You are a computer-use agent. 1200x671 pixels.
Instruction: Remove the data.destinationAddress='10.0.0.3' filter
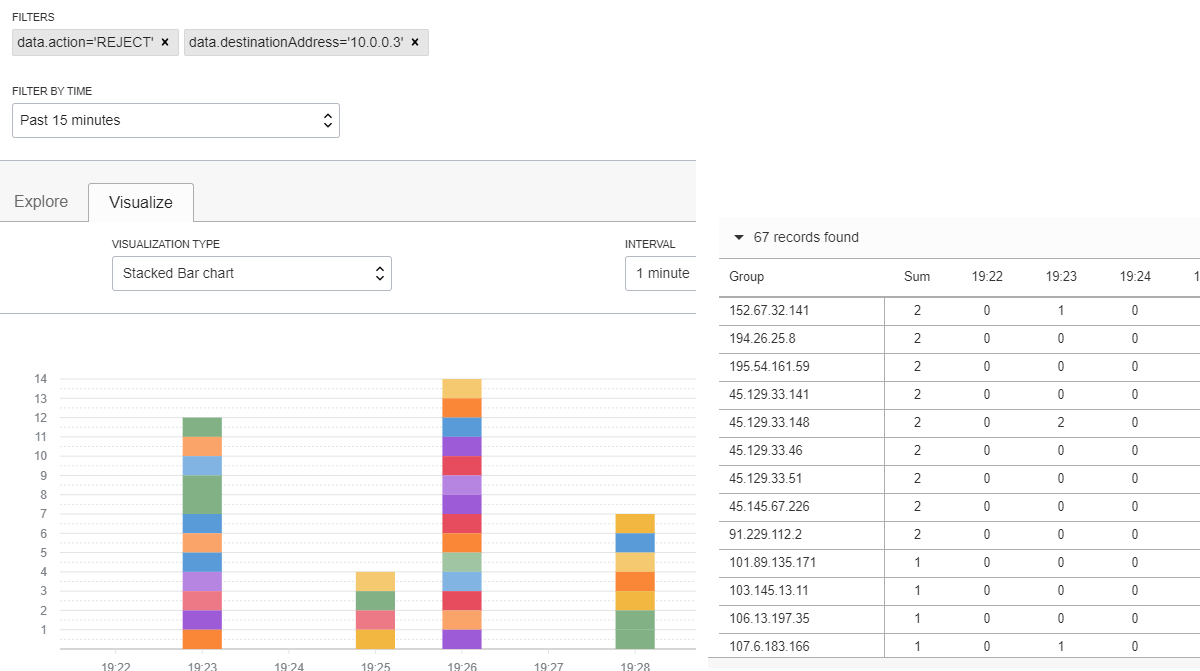click(415, 42)
